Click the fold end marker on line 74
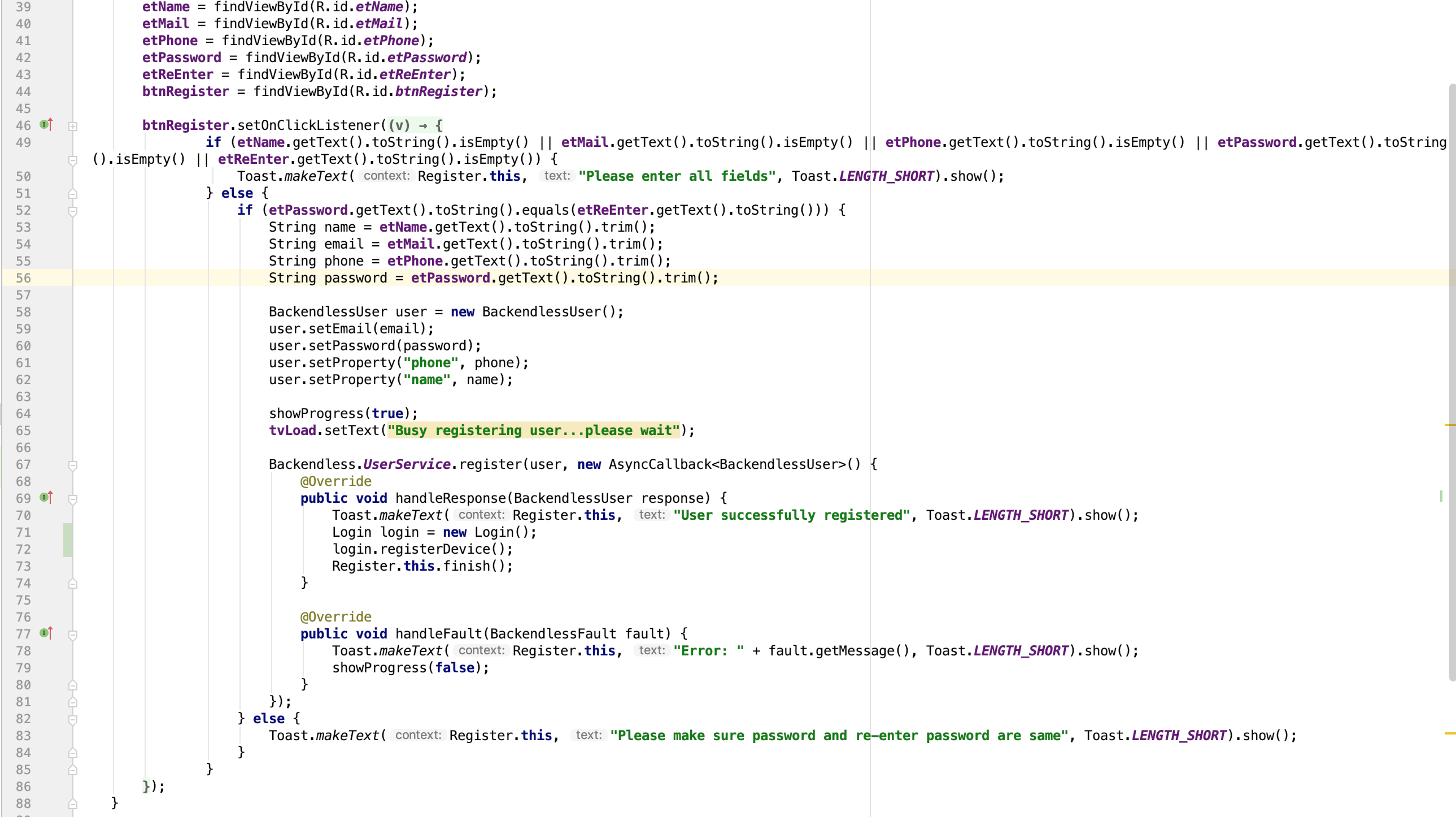This screenshot has width=1456, height=817. click(x=73, y=584)
